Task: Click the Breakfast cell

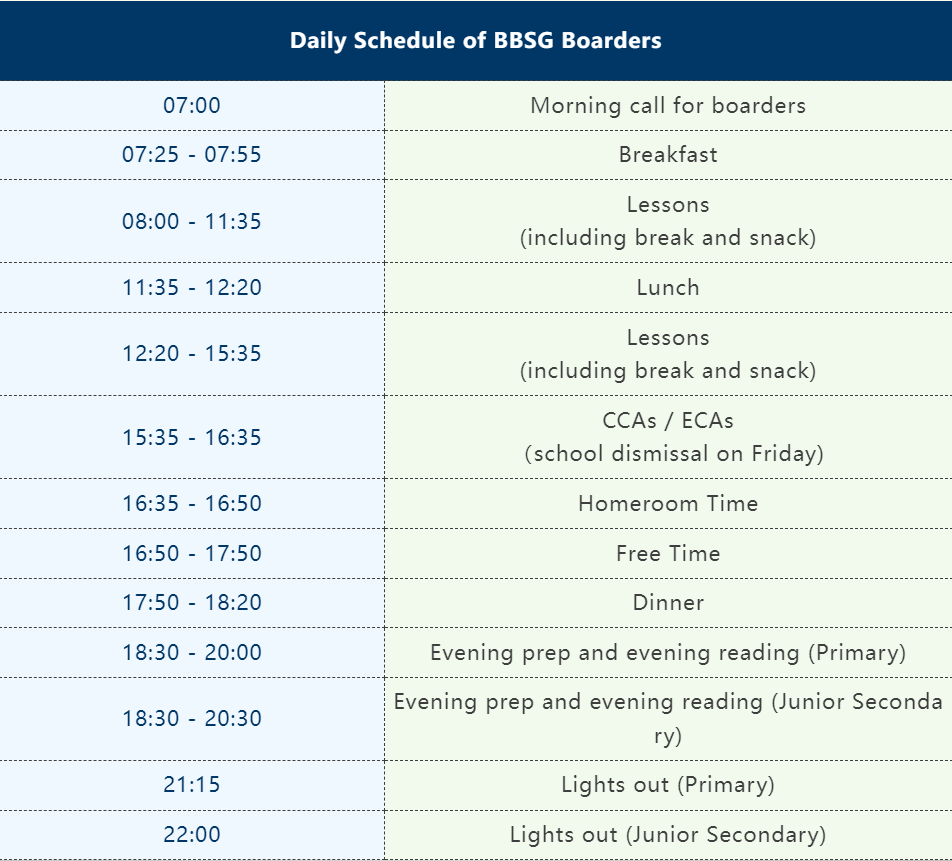Action: click(x=668, y=155)
